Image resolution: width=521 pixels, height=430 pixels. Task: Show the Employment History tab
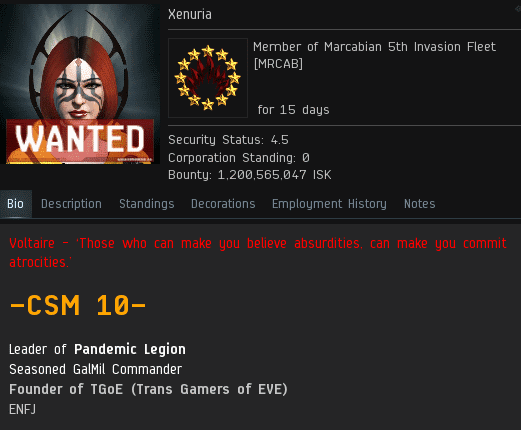(329, 204)
